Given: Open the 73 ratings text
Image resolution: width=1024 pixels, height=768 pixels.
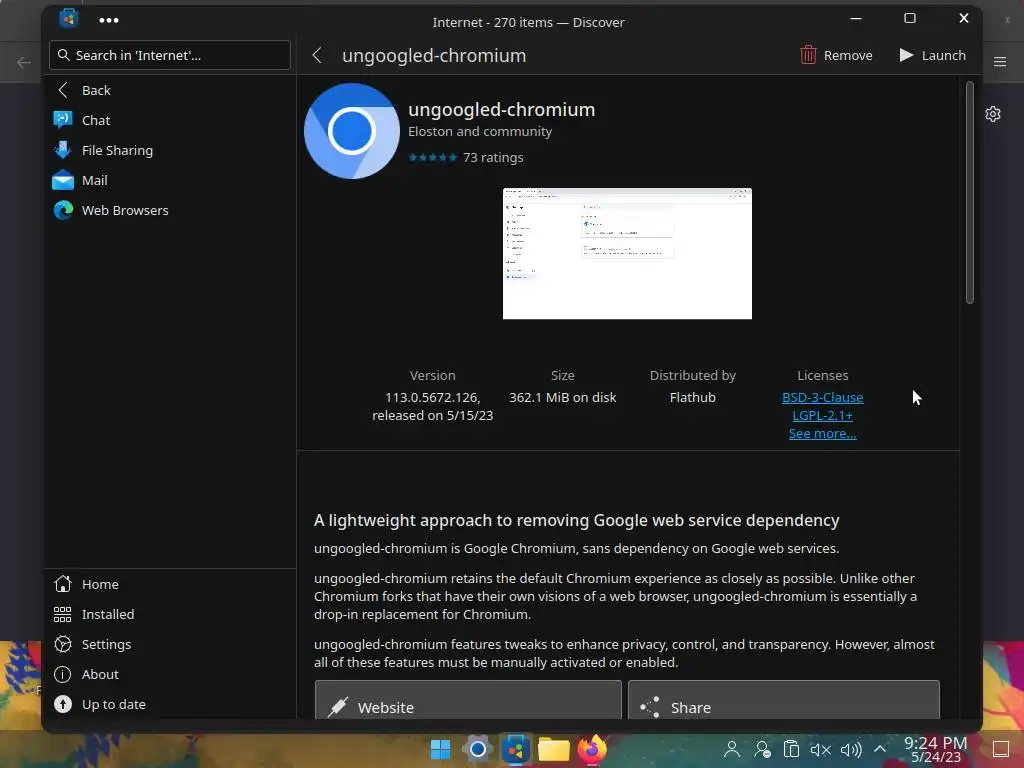Looking at the screenshot, I should point(493,157).
